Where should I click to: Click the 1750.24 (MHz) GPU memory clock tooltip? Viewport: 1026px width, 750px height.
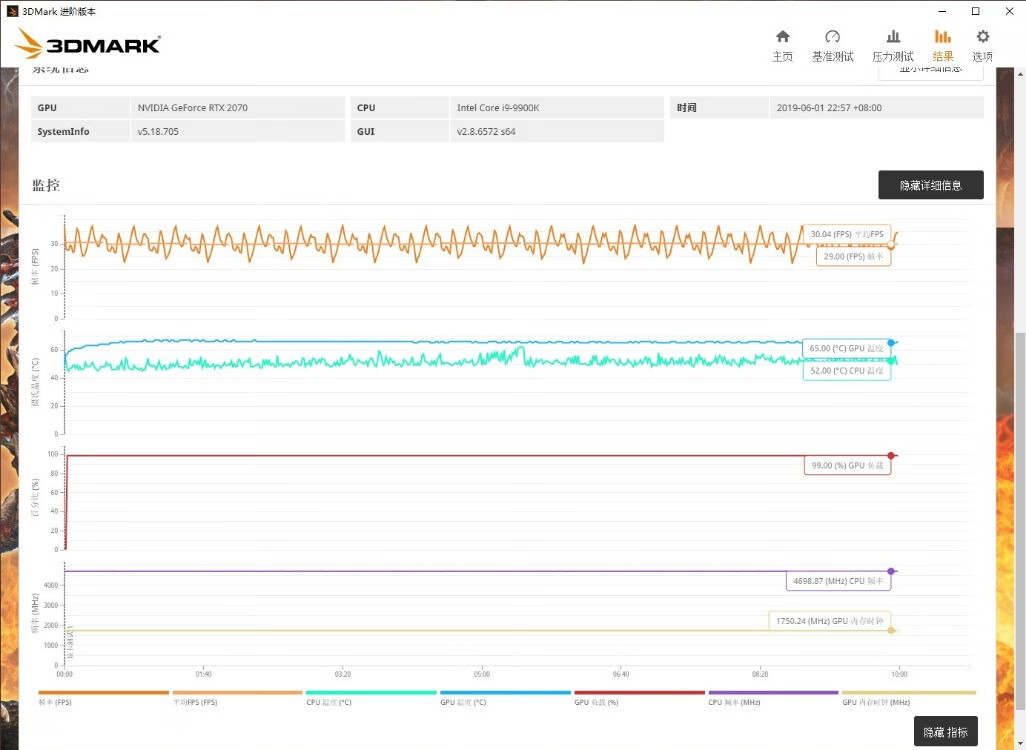coord(830,621)
